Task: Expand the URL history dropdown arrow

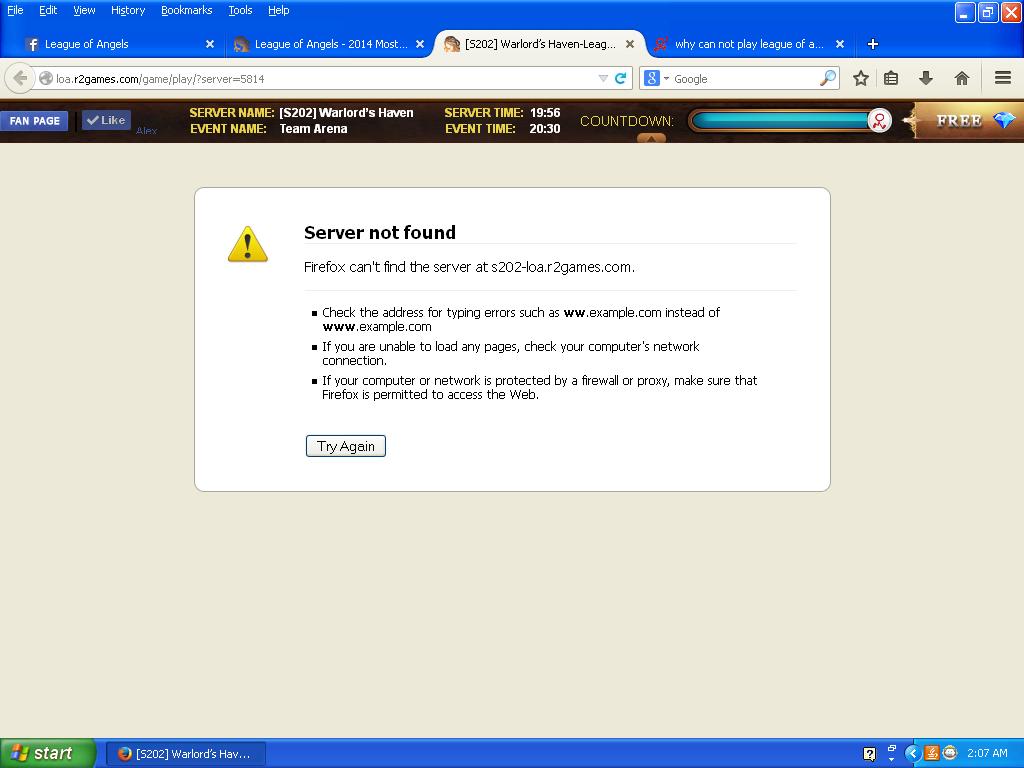Action: 603,78
